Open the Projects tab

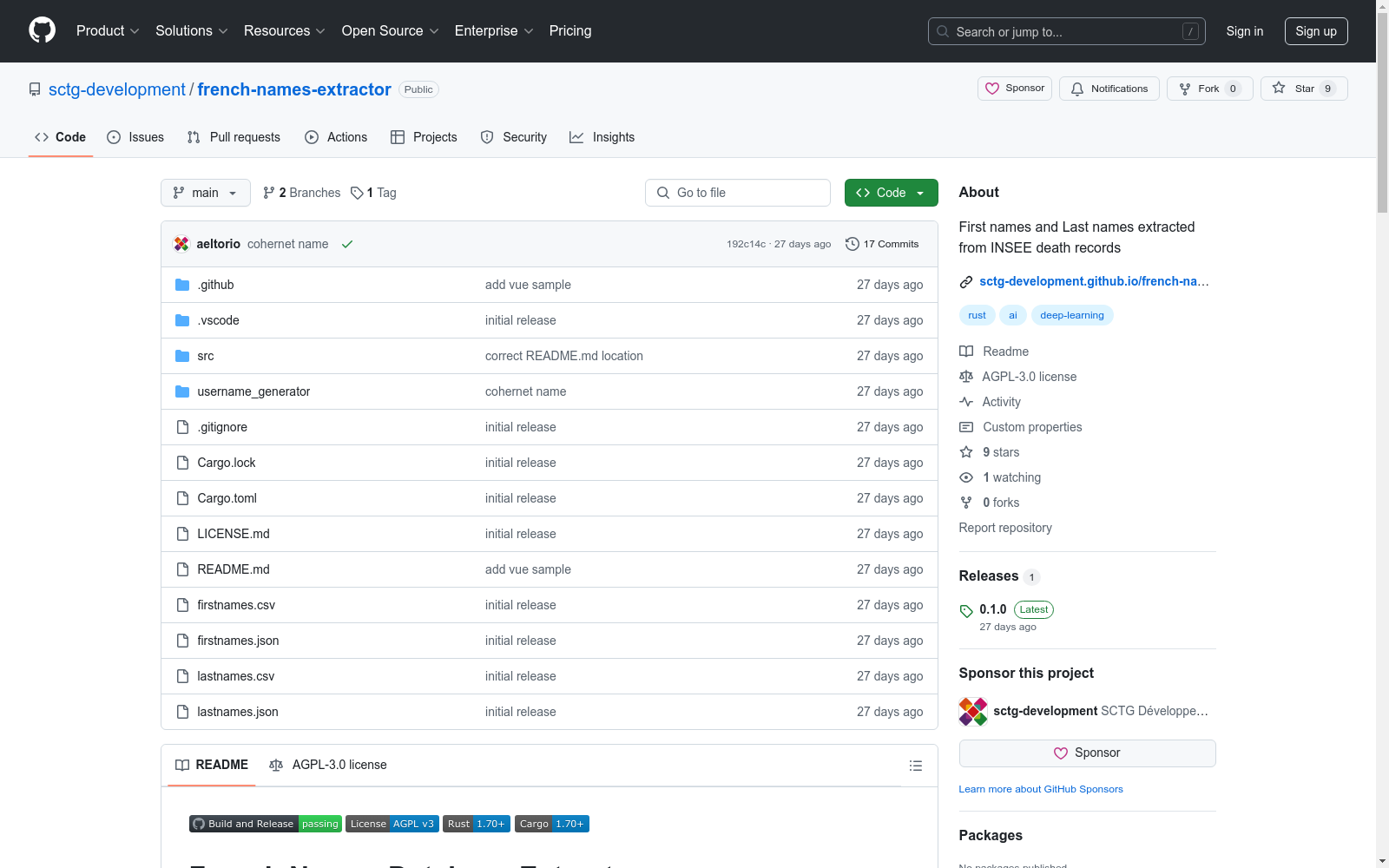coord(424,137)
